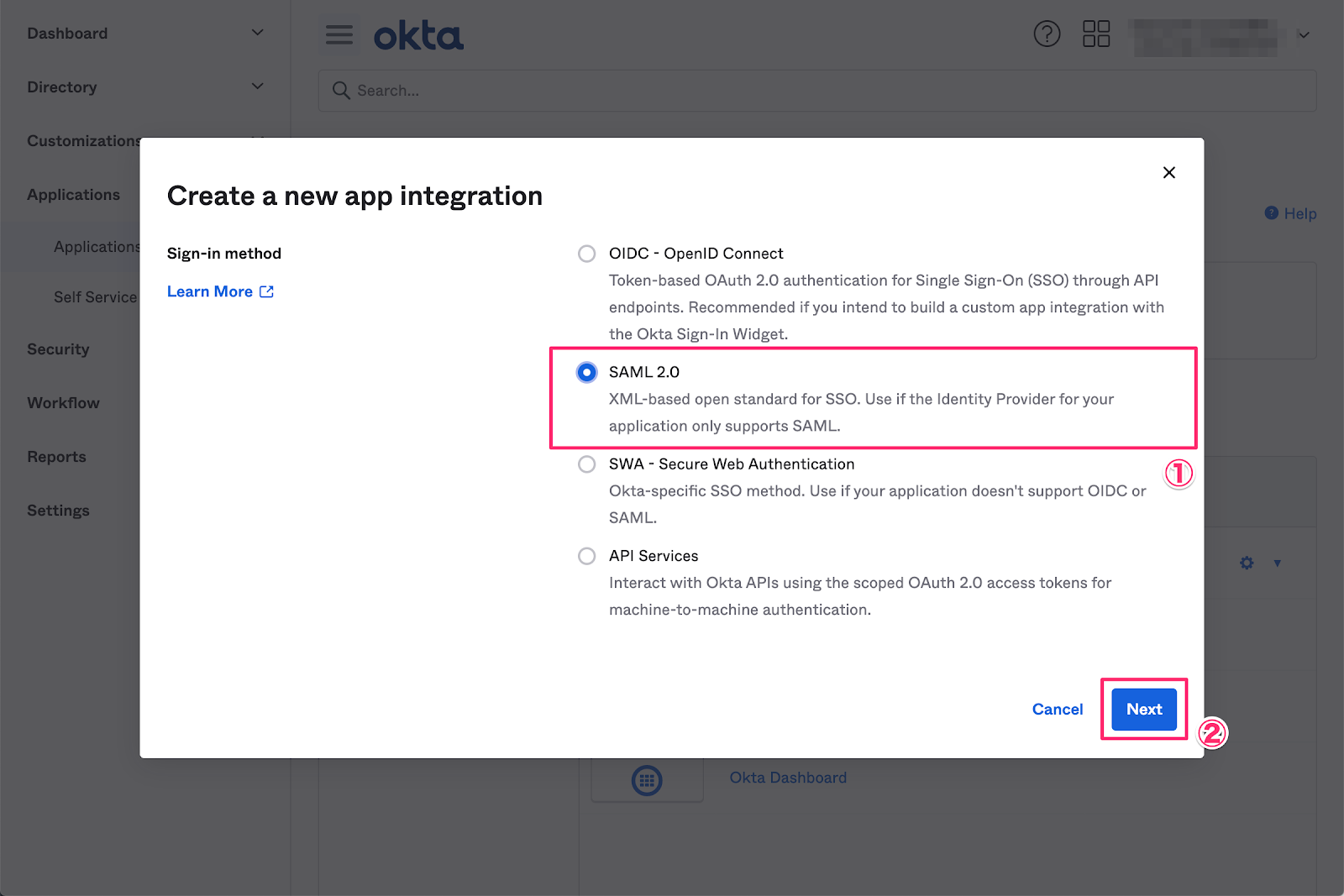Open Workflow in the sidebar

[63, 403]
